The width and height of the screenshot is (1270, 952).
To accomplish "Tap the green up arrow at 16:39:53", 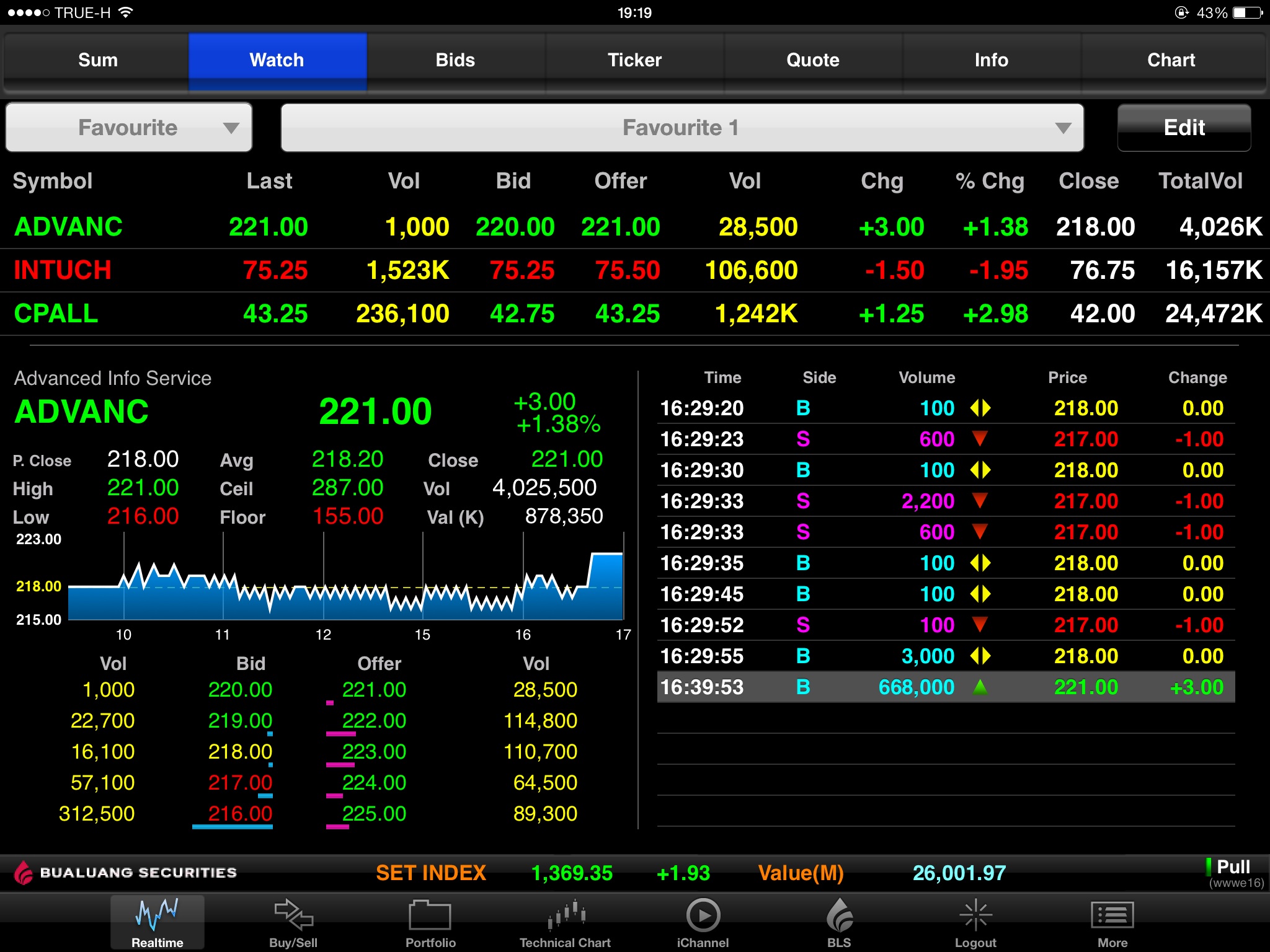I will (980, 686).
